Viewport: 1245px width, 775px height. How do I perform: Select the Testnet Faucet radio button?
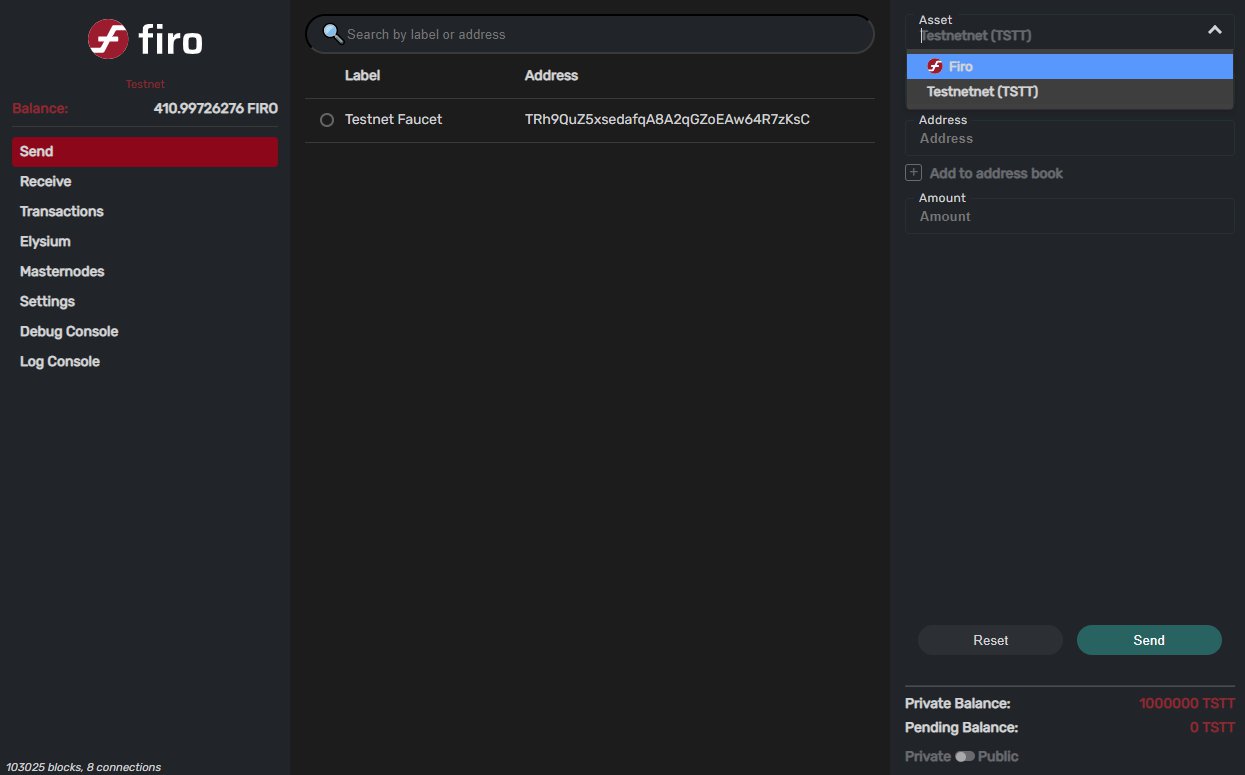coord(327,120)
